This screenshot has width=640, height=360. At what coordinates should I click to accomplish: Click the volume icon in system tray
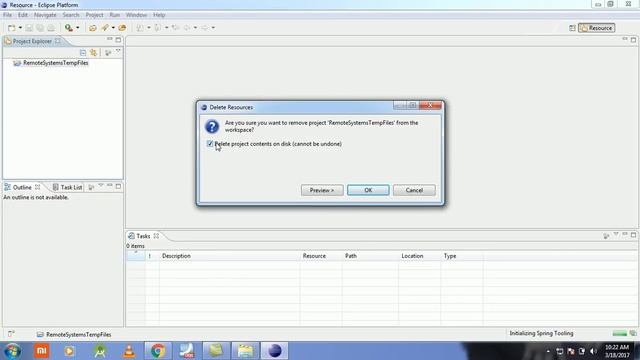(593, 351)
